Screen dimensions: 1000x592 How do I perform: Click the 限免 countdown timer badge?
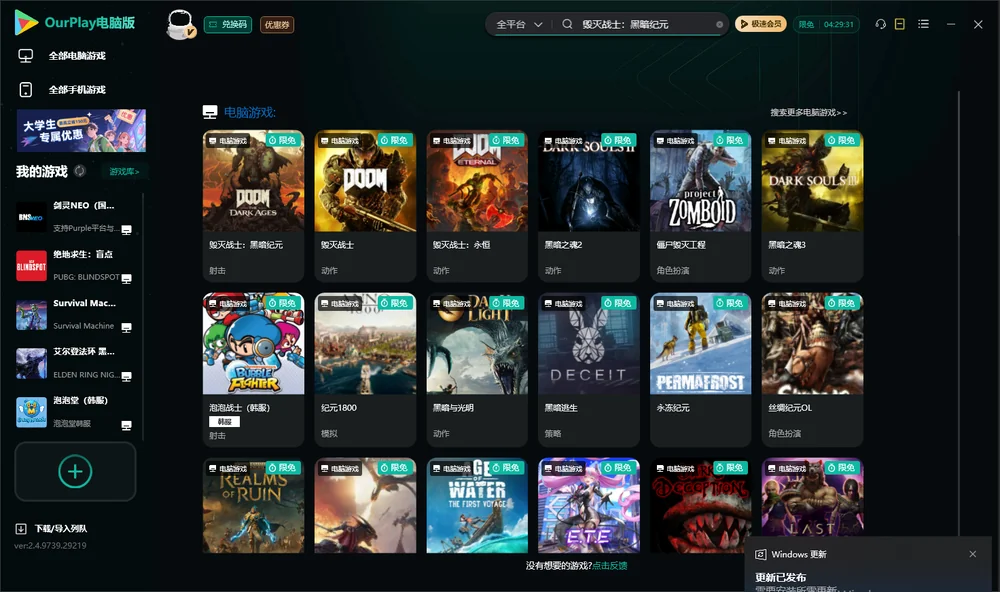pyautogui.click(x=826, y=24)
